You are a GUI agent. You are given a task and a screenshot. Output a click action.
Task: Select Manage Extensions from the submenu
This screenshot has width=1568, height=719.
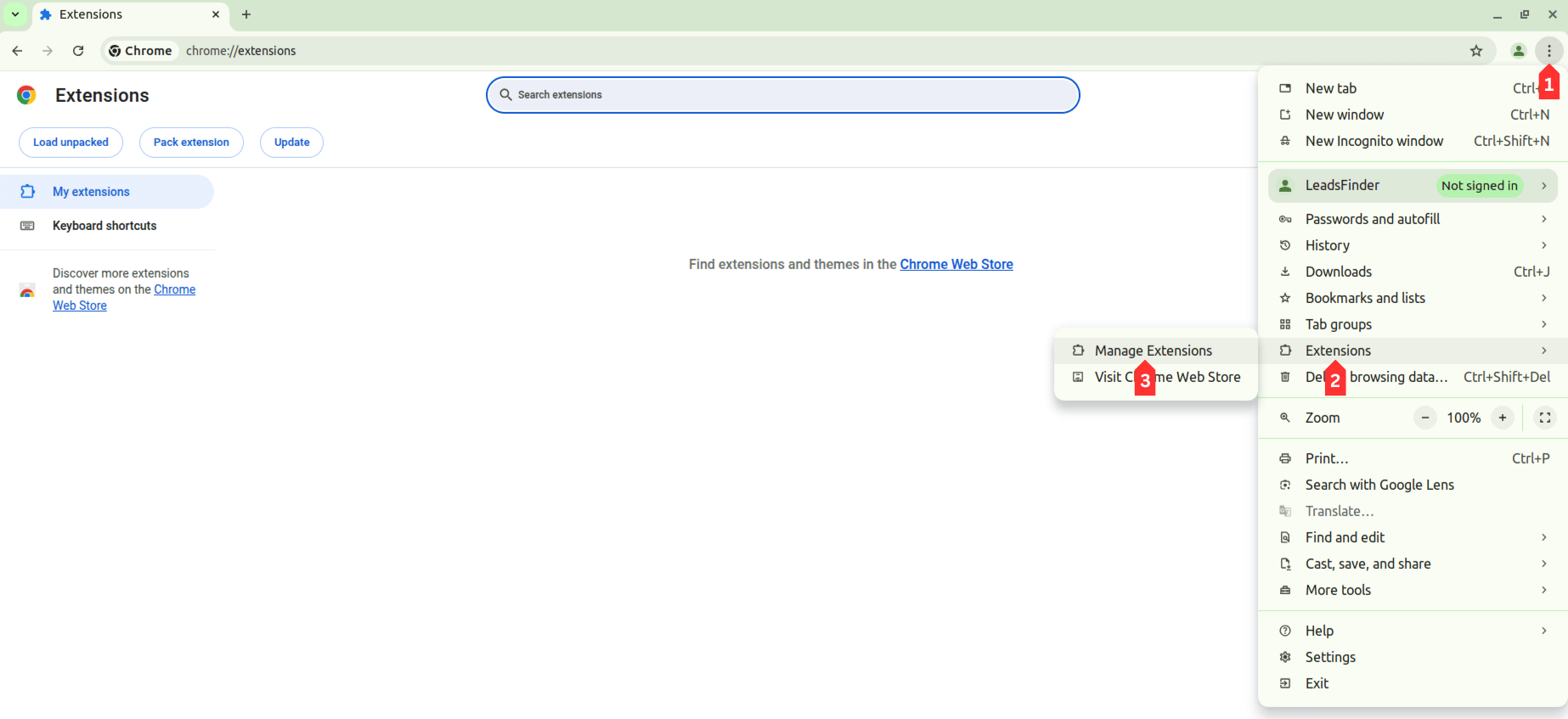[x=1153, y=351]
